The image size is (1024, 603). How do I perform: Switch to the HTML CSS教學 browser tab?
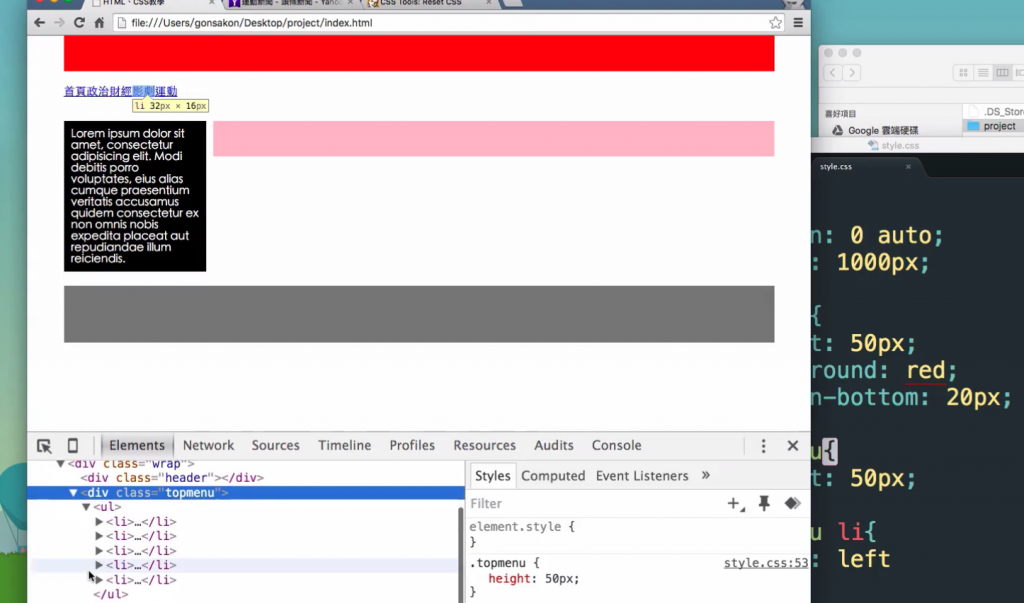pos(152,3)
